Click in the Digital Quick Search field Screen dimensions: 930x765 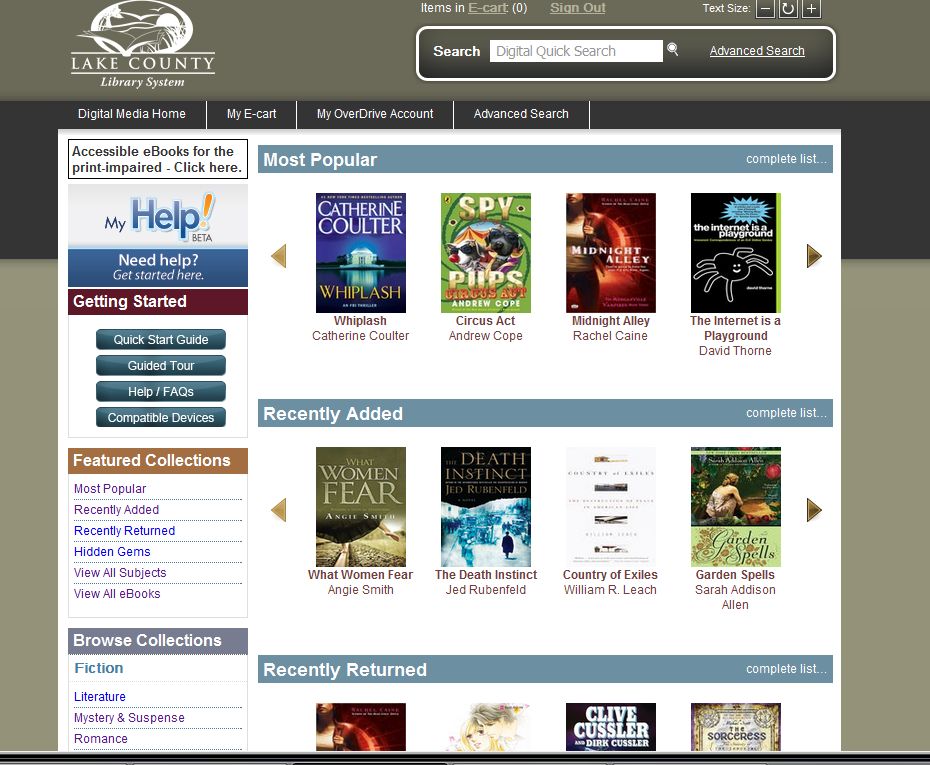pyautogui.click(x=576, y=51)
